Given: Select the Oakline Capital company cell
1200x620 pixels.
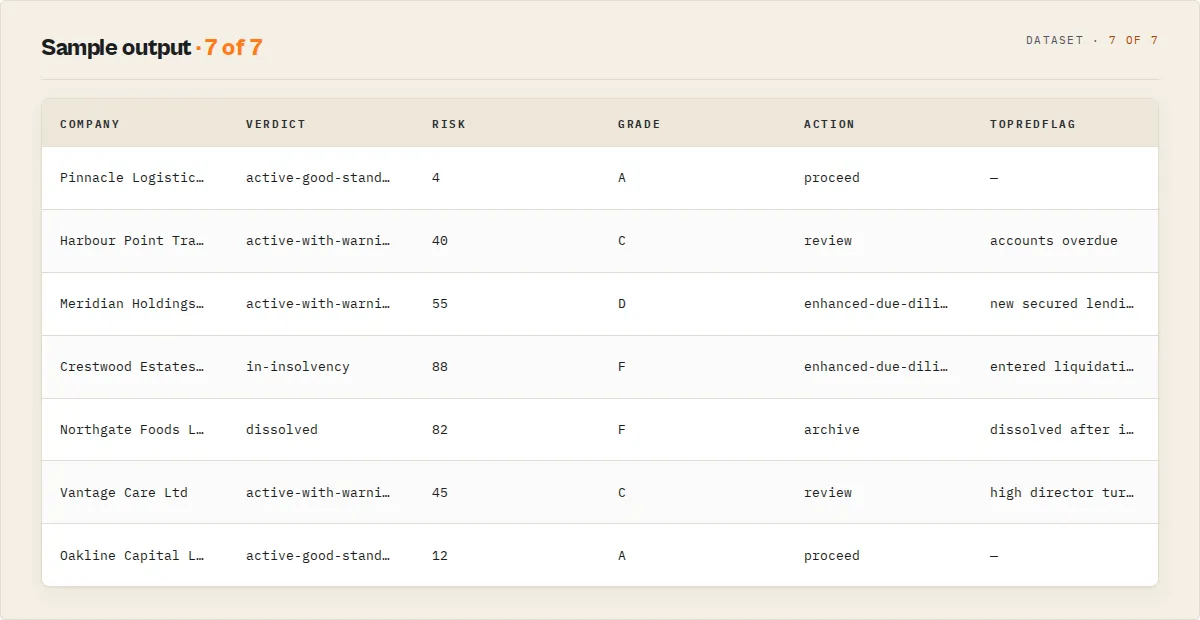Looking at the screenshot, I should [x=132, y=556].
